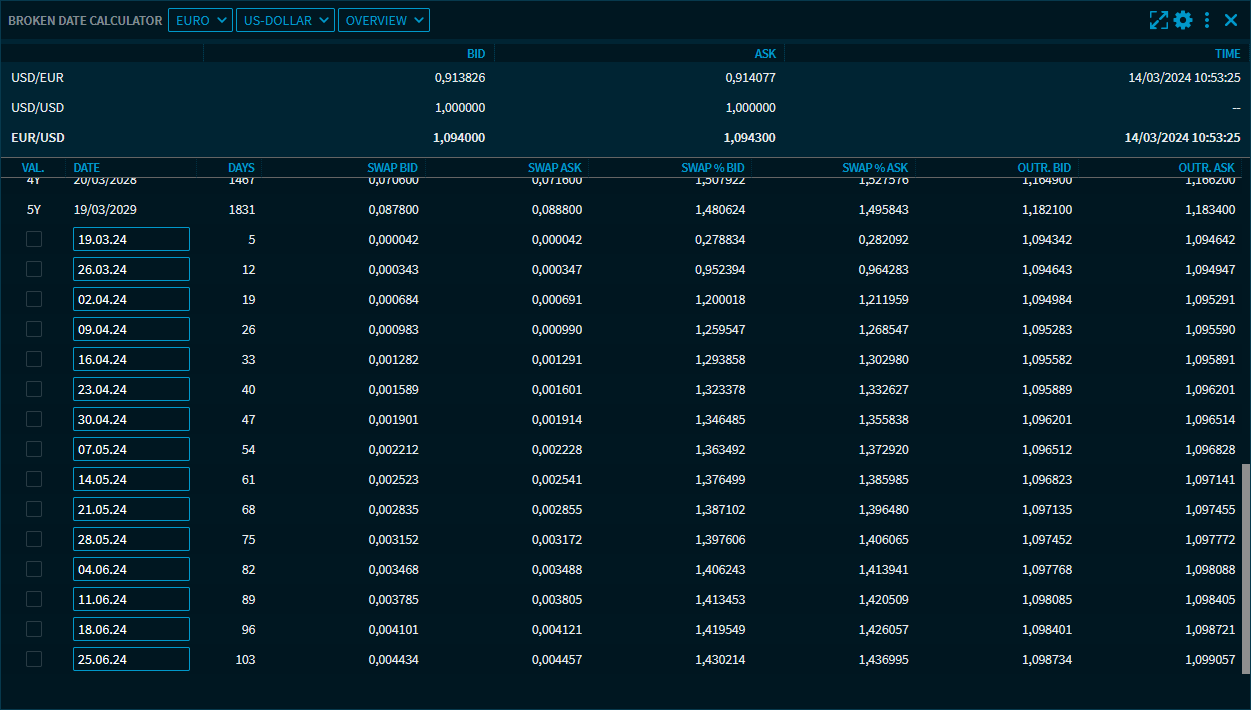
Task: Edit the 26.03.24 date input field
Action: click(x=131, y=269)
